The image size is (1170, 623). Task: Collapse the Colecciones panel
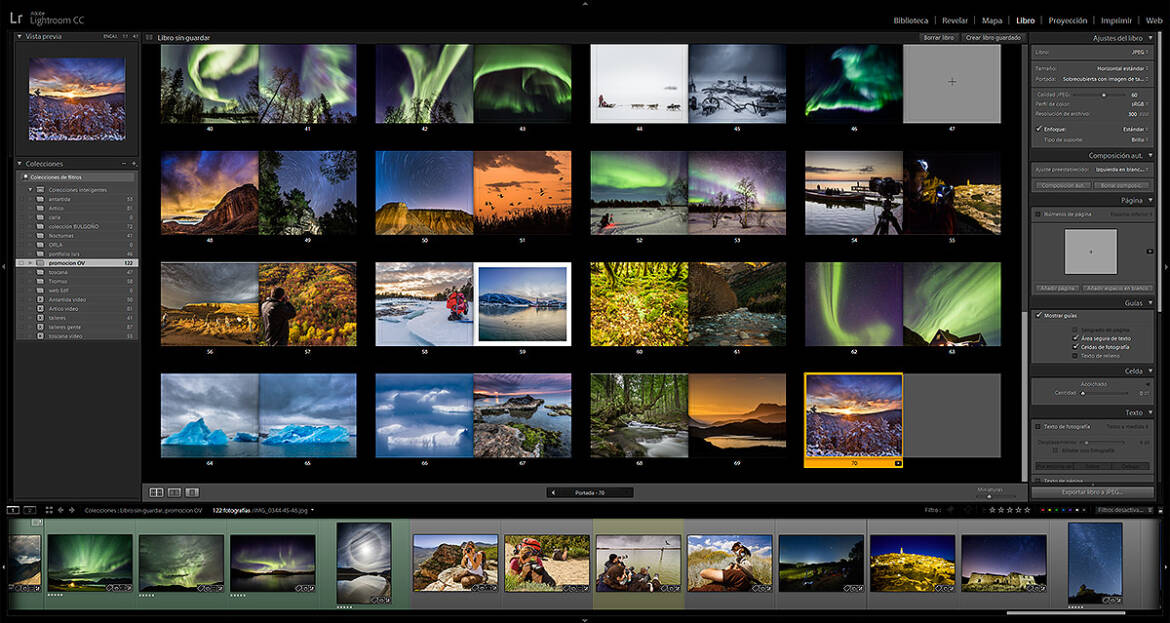click(20, 163)
